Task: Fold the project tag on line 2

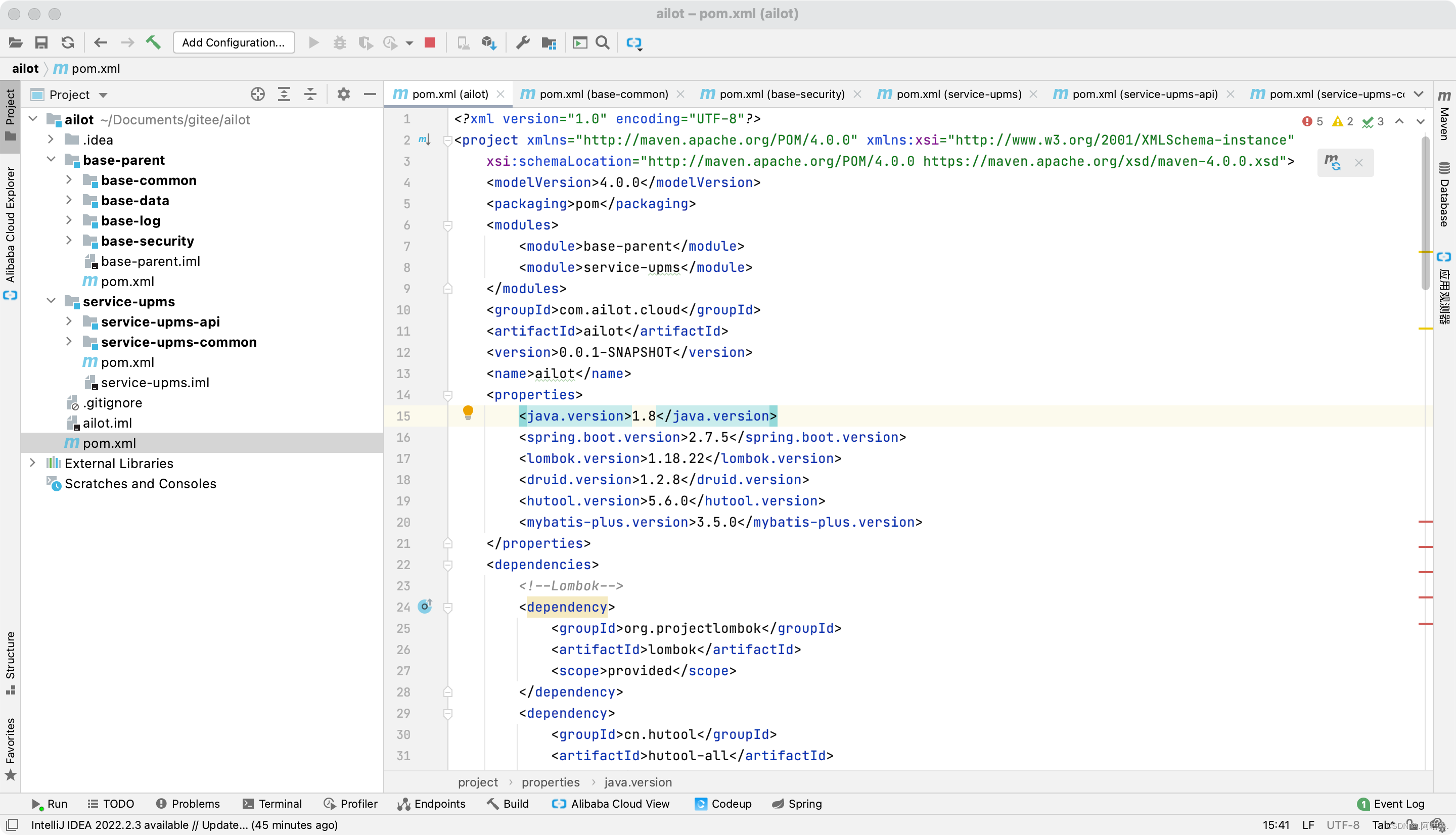Action: point(448,140)
